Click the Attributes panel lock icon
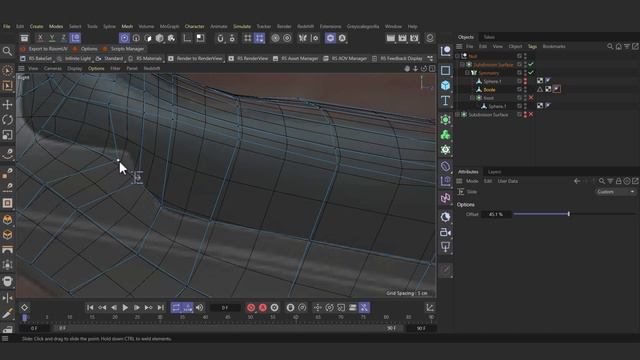Viewport: 640px width, 360px height. click(619, 181)
